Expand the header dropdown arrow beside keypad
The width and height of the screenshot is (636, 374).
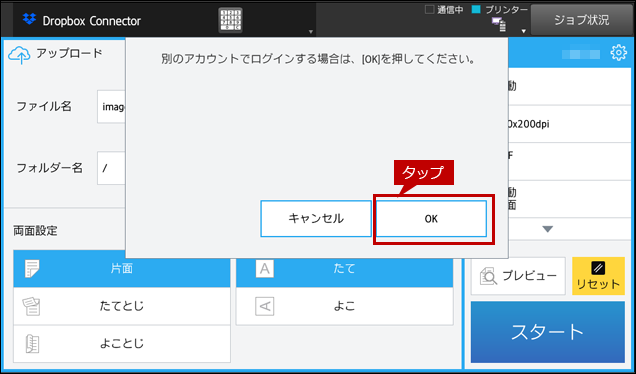(311, 32)
